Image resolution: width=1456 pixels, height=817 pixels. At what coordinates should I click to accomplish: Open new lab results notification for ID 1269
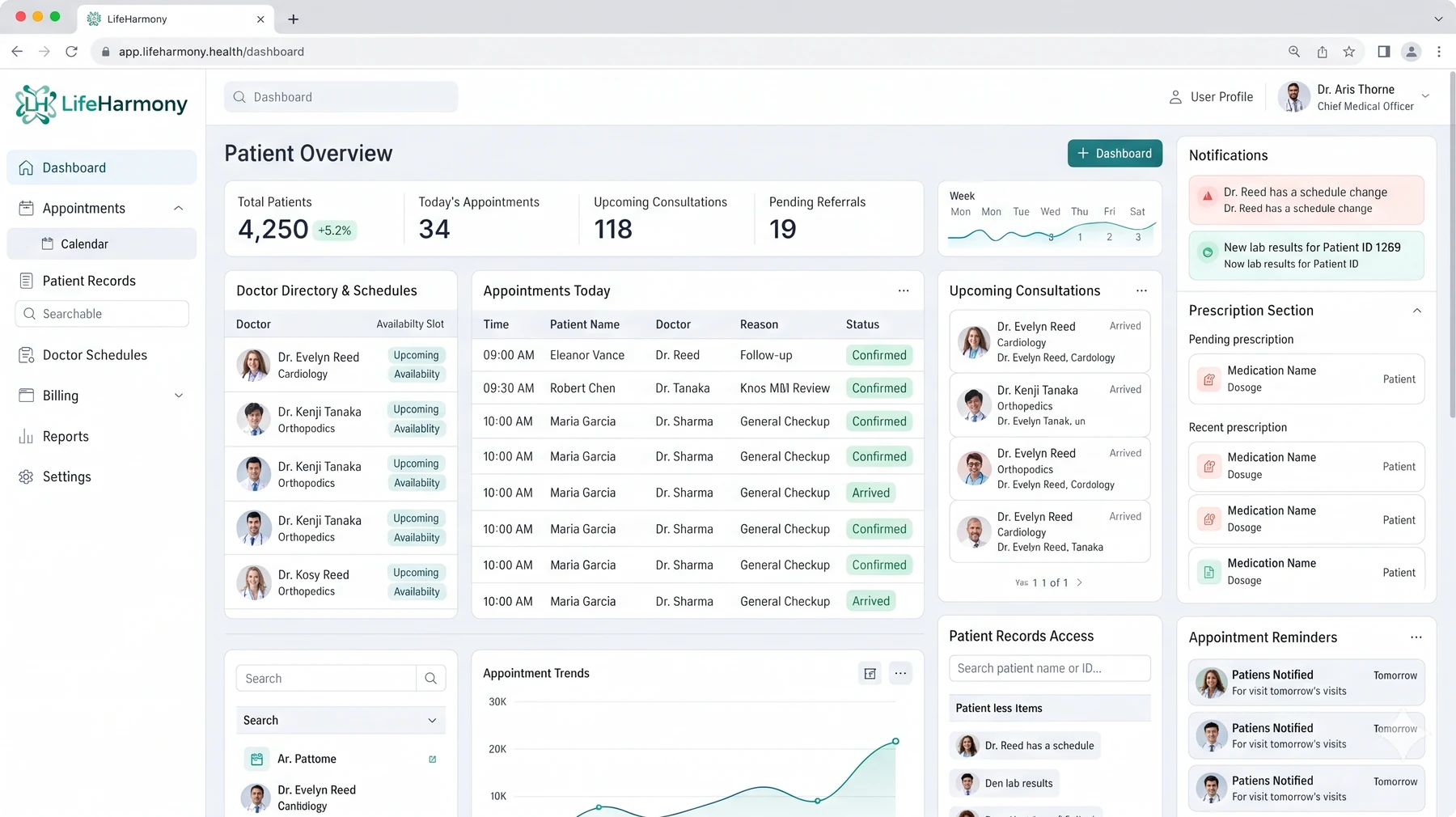1306,256
